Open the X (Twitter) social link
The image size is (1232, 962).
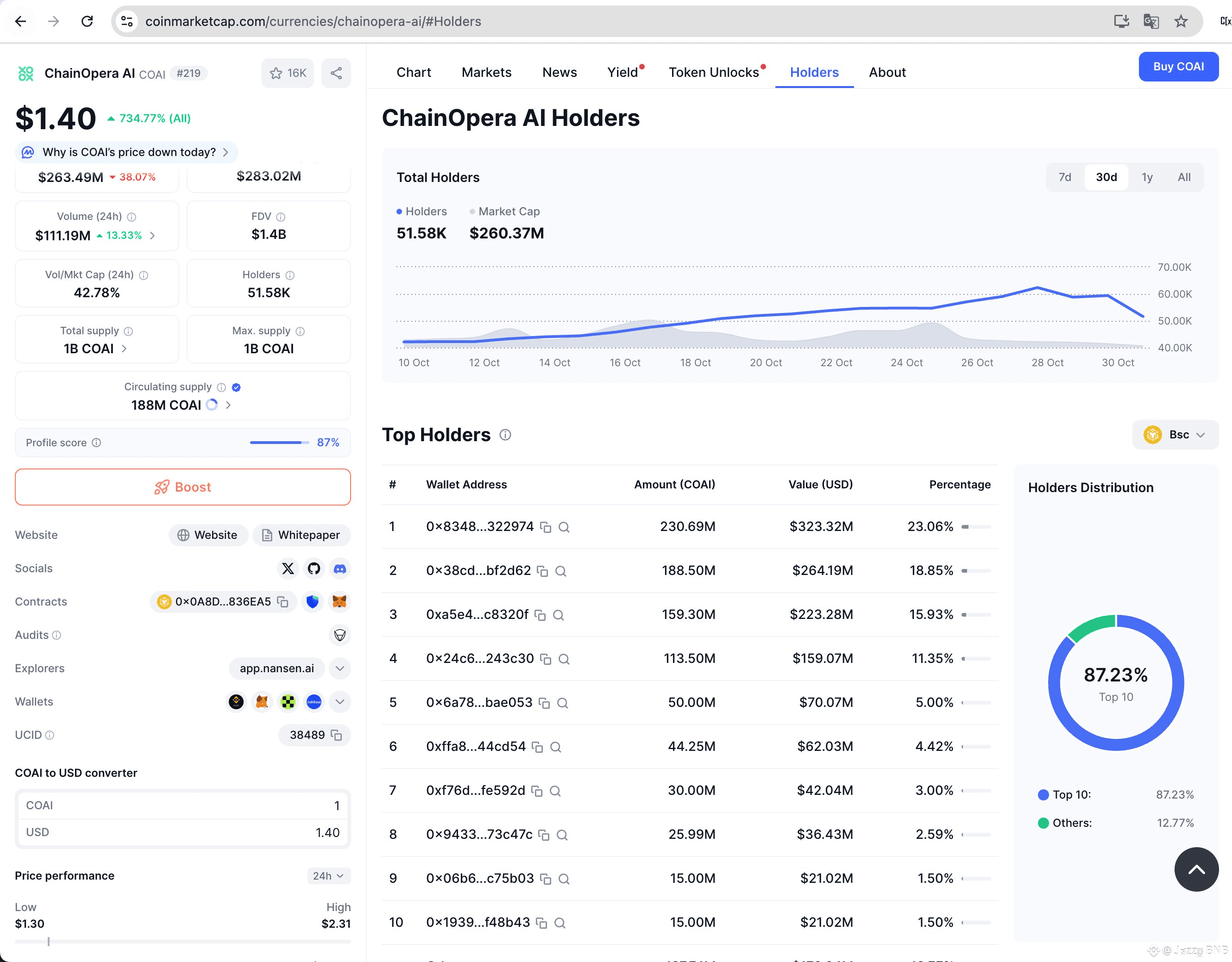coord(288,568)
